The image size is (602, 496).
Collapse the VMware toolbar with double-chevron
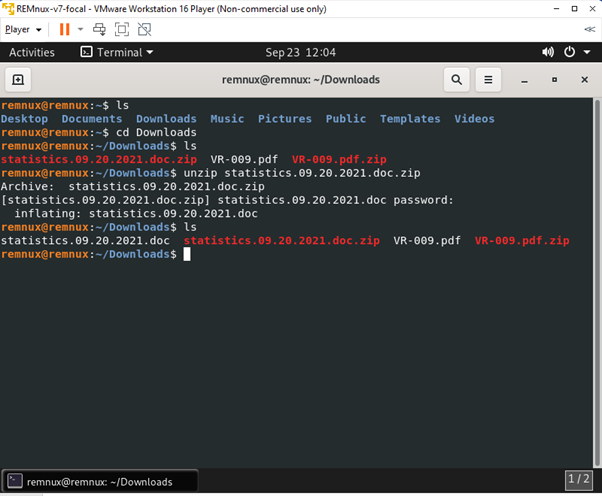tap(589, 30)
